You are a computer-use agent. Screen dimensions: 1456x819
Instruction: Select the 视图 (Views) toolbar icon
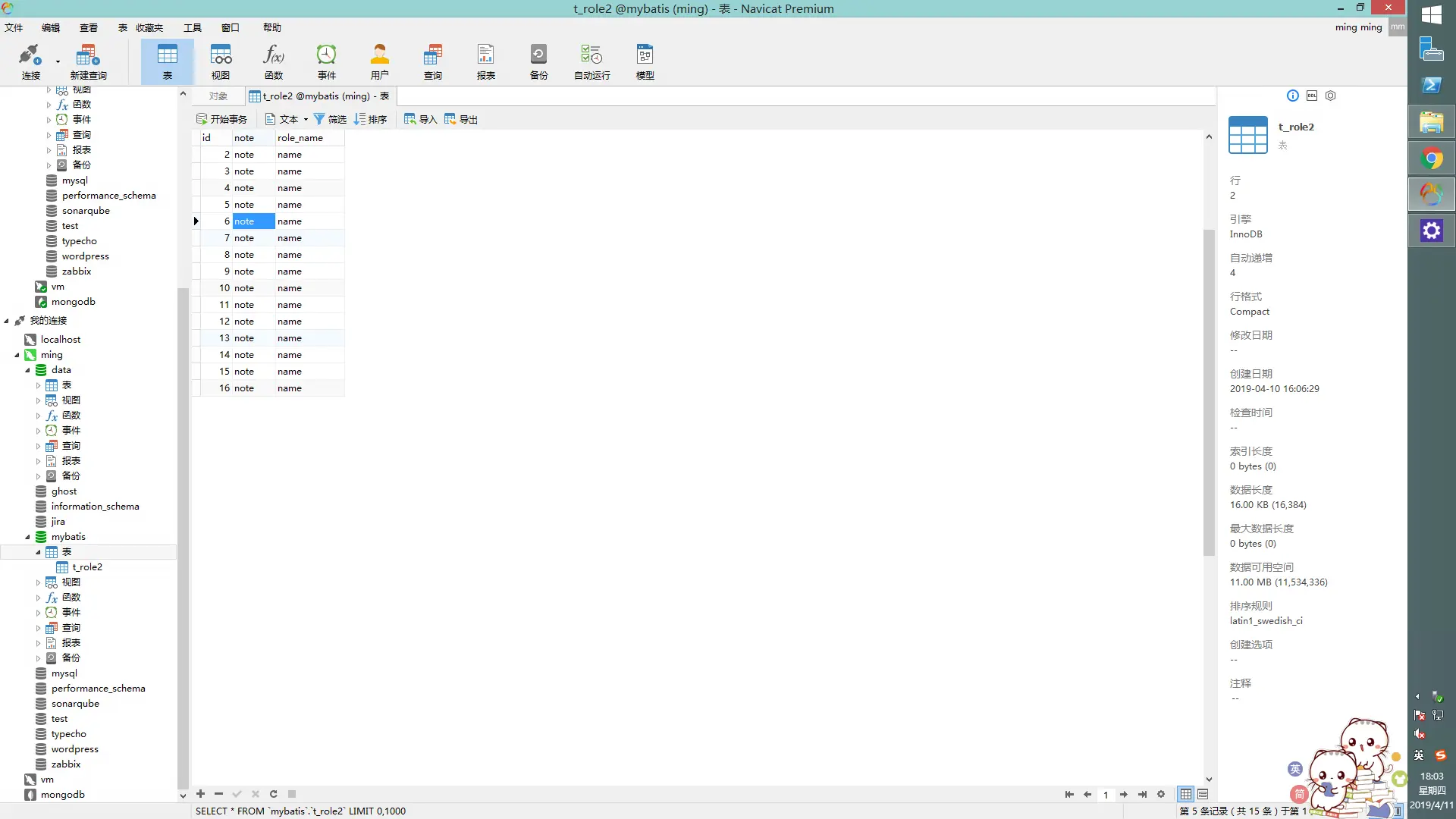[220, 61]
